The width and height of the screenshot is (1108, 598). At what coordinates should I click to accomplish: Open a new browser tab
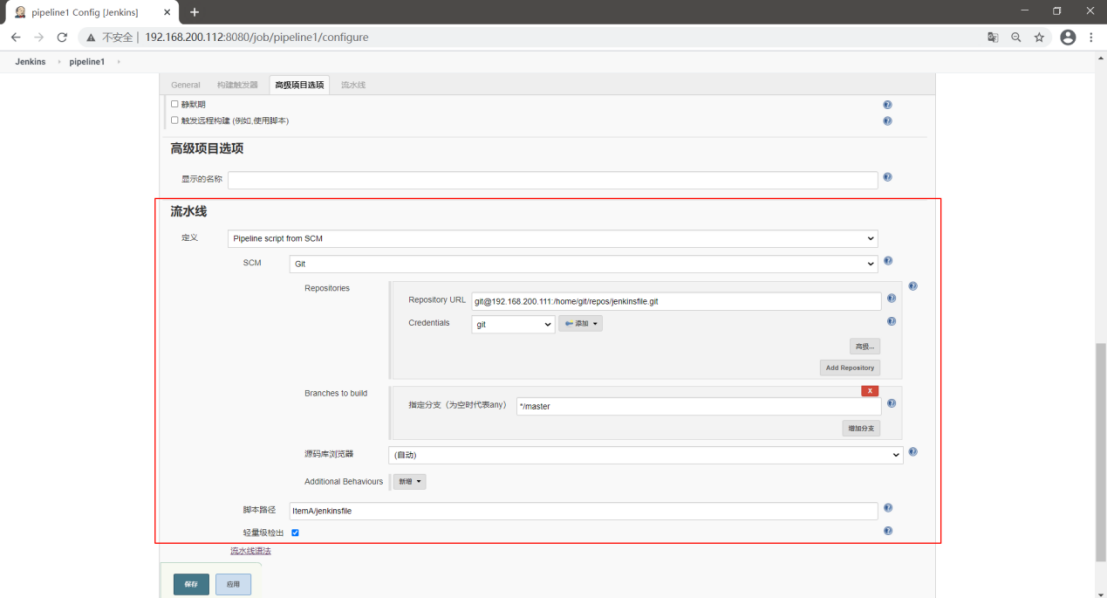[194, 12]
